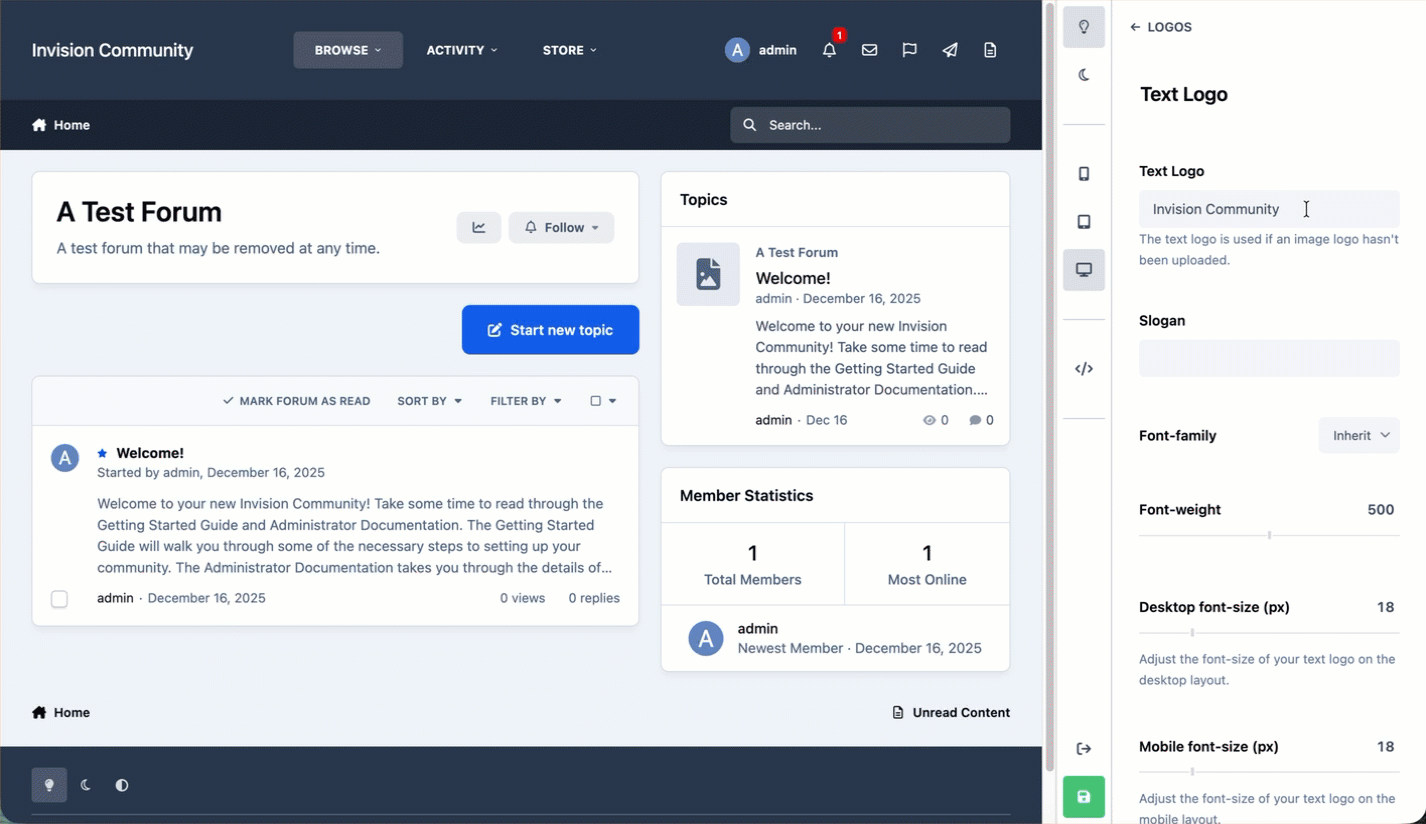Open the Font-family Inherit dropdown
The height and width of the screenshot is (824, 1426).
click(x=1359, y=436)
